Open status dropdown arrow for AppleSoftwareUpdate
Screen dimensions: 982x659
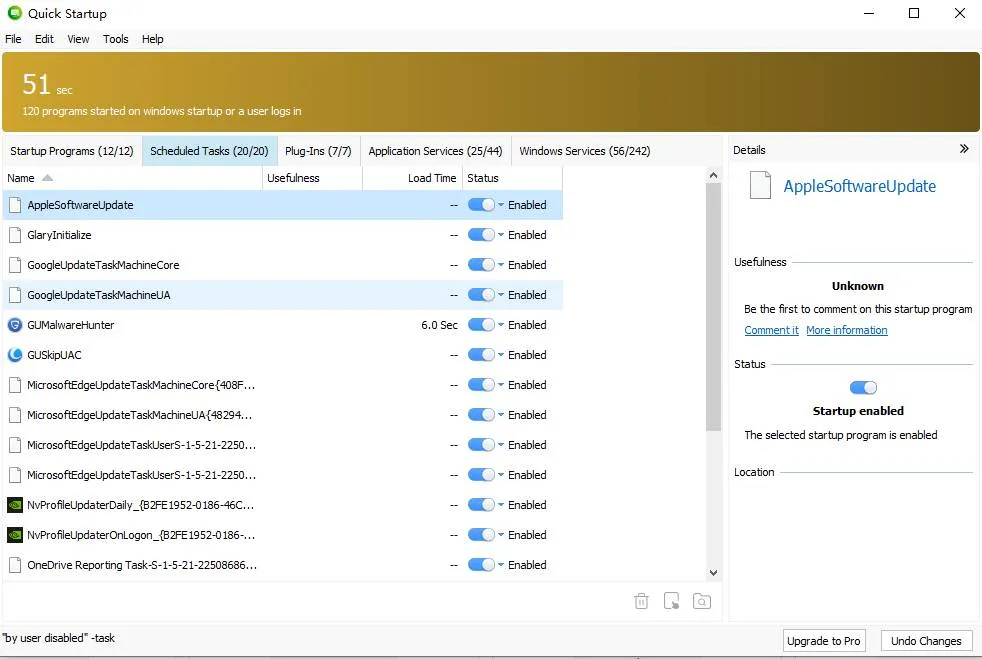coord(501,205)
